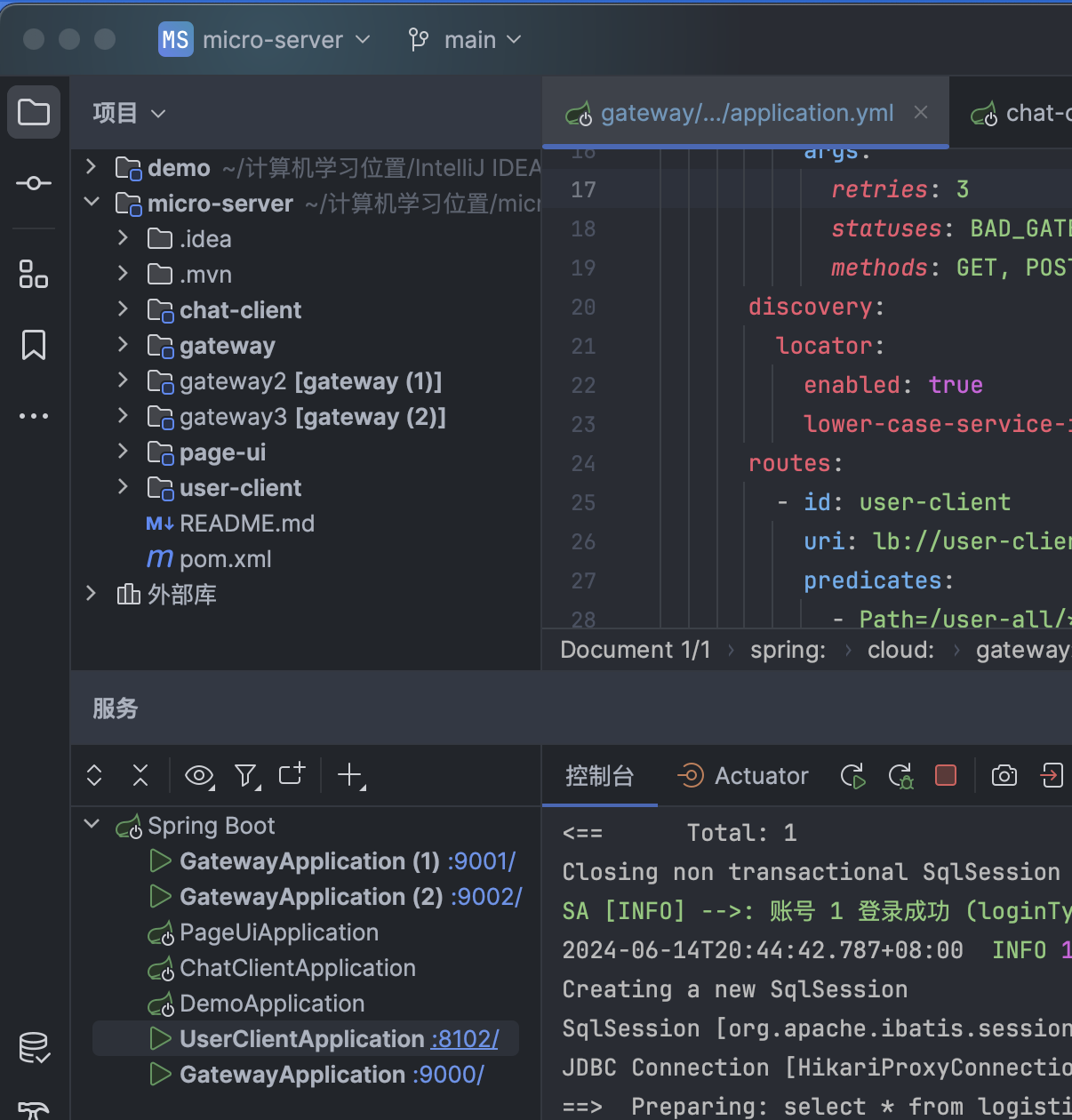Expand the gateway module
Image resolution: width=1072 pixels, height=1120 pixels.
[x=123, y=344]
